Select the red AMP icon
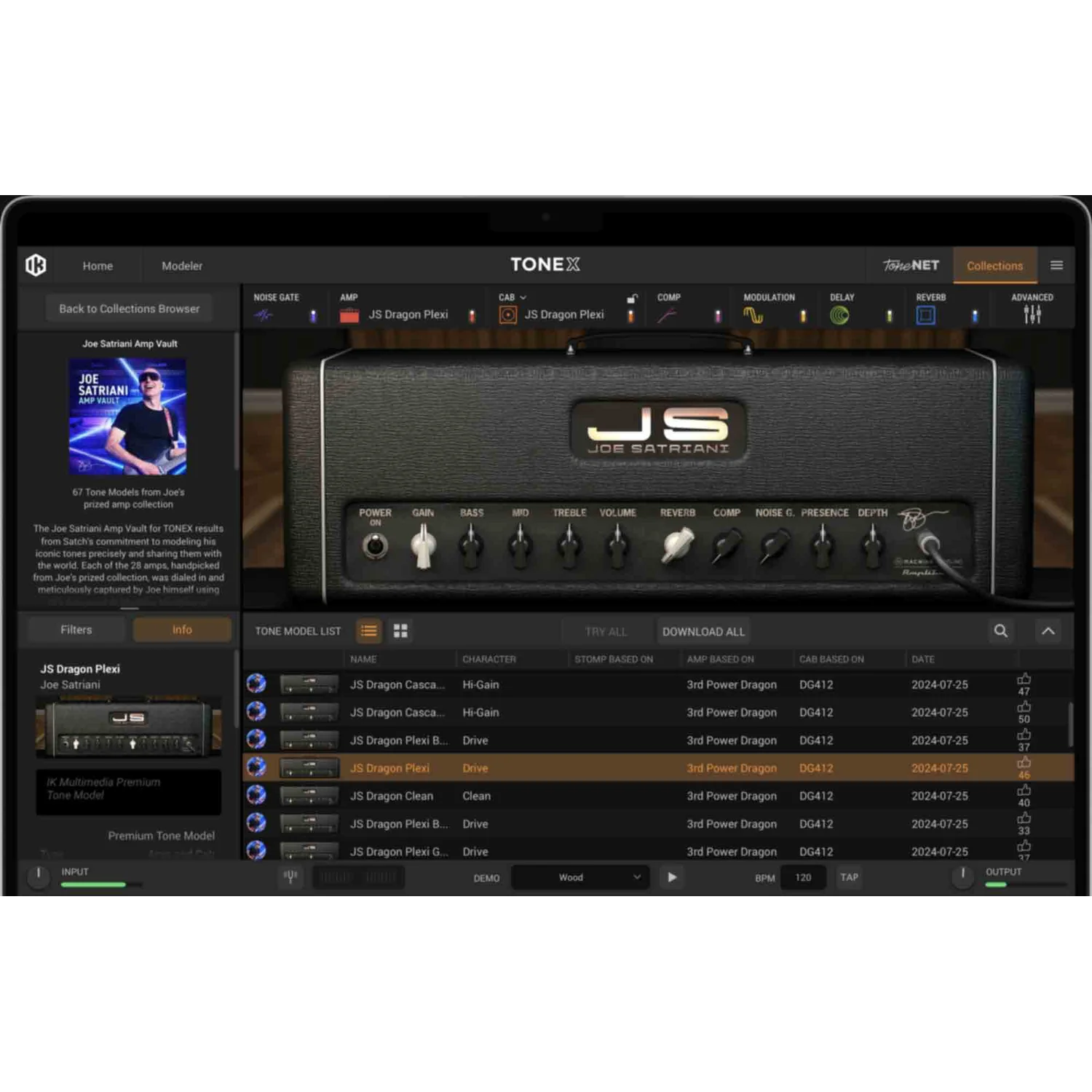The width and height of the screenshot is (1092, 1092). click(x=349, y=315)
